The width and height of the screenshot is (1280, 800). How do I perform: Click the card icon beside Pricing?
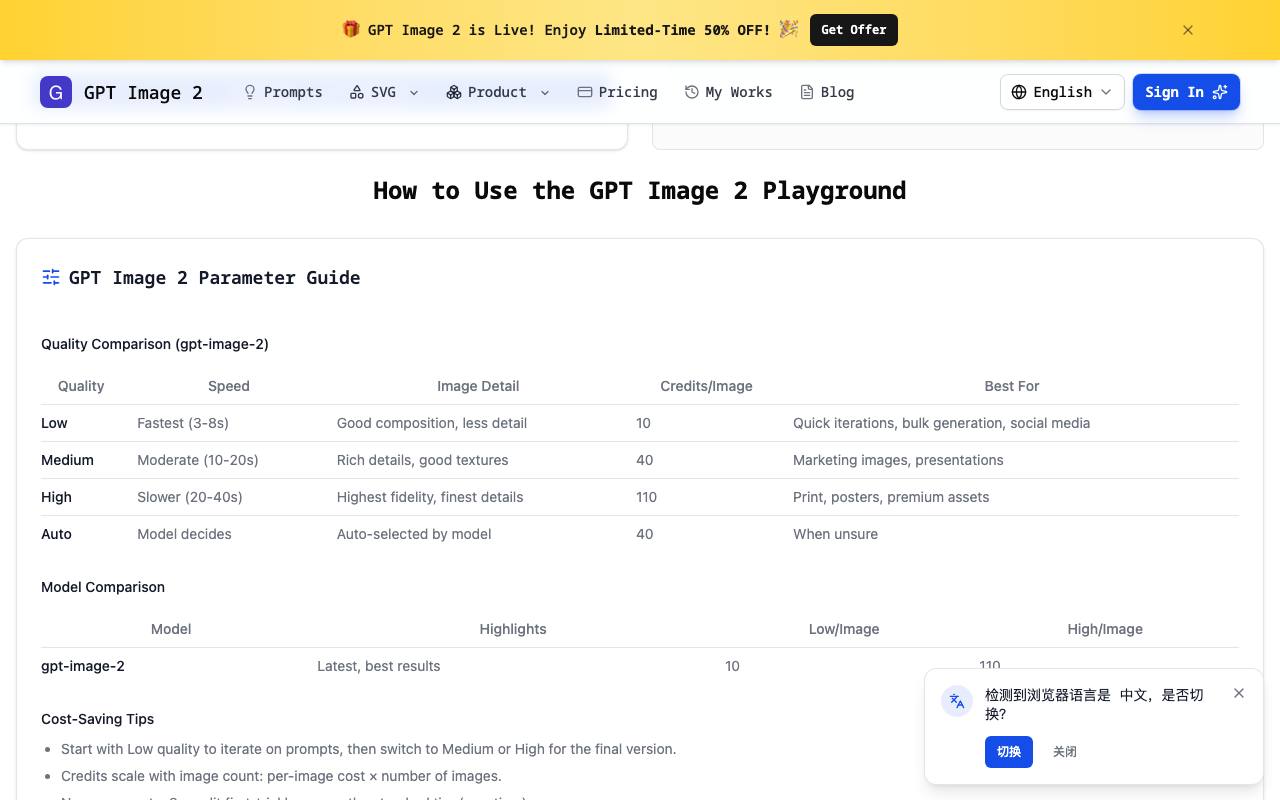(585, 92)
